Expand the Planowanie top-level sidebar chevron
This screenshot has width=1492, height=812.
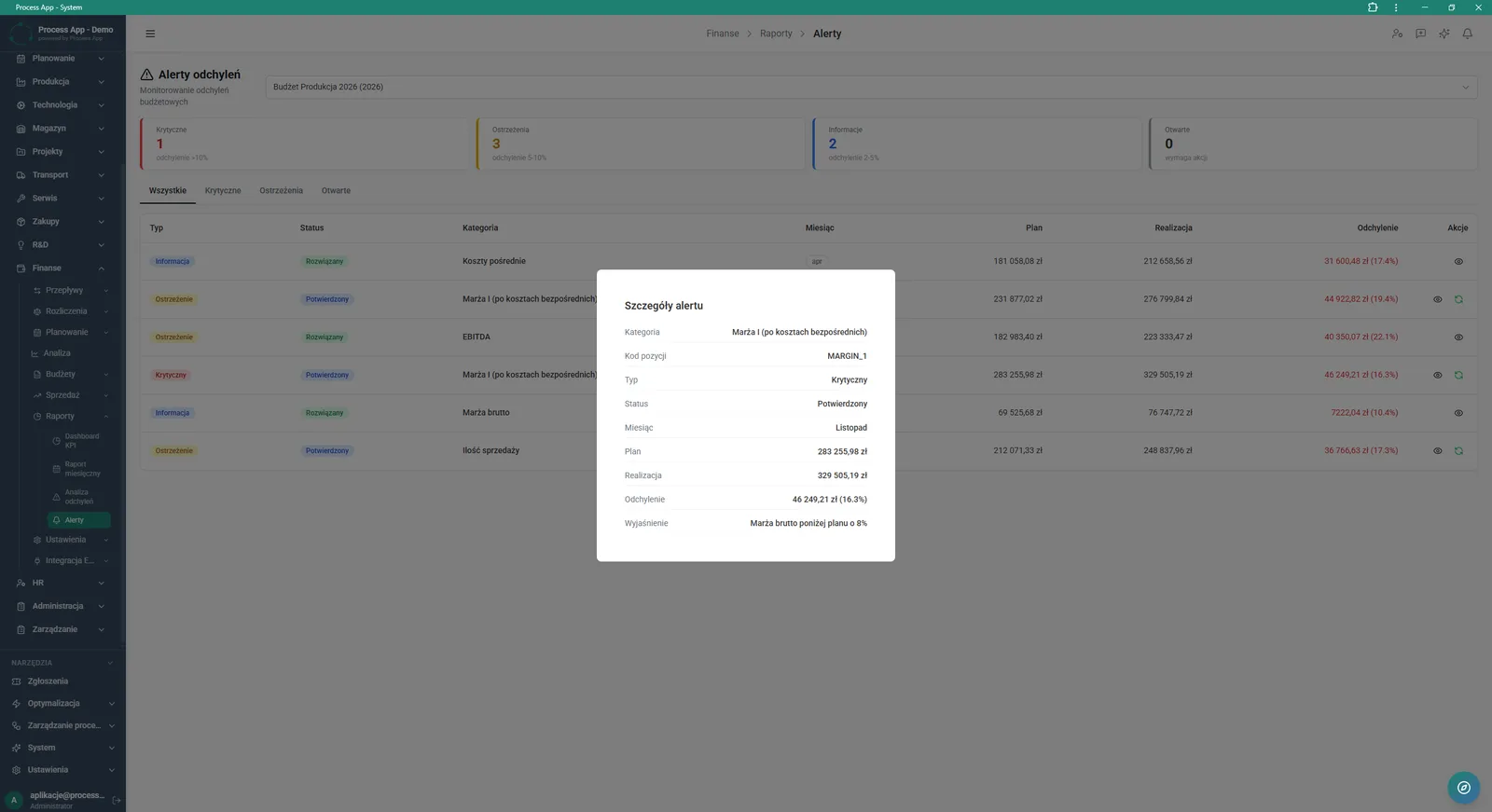click(101, 59)
